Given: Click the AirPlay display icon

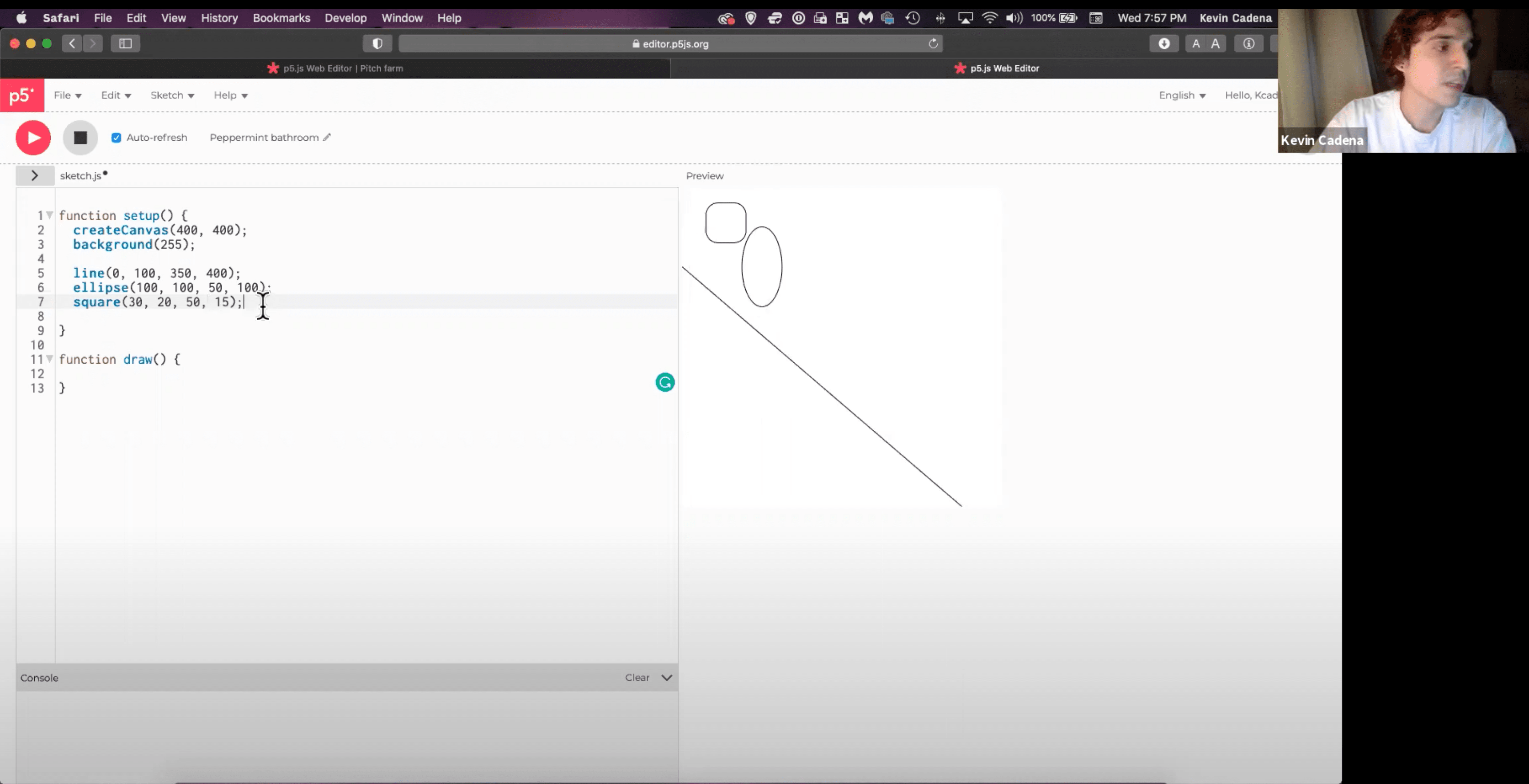Looking at the screenshot, I should point(965,18).
